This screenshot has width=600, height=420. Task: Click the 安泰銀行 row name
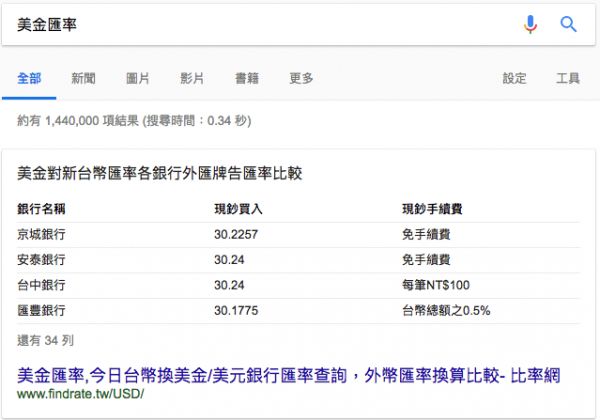tap(41, 260)
